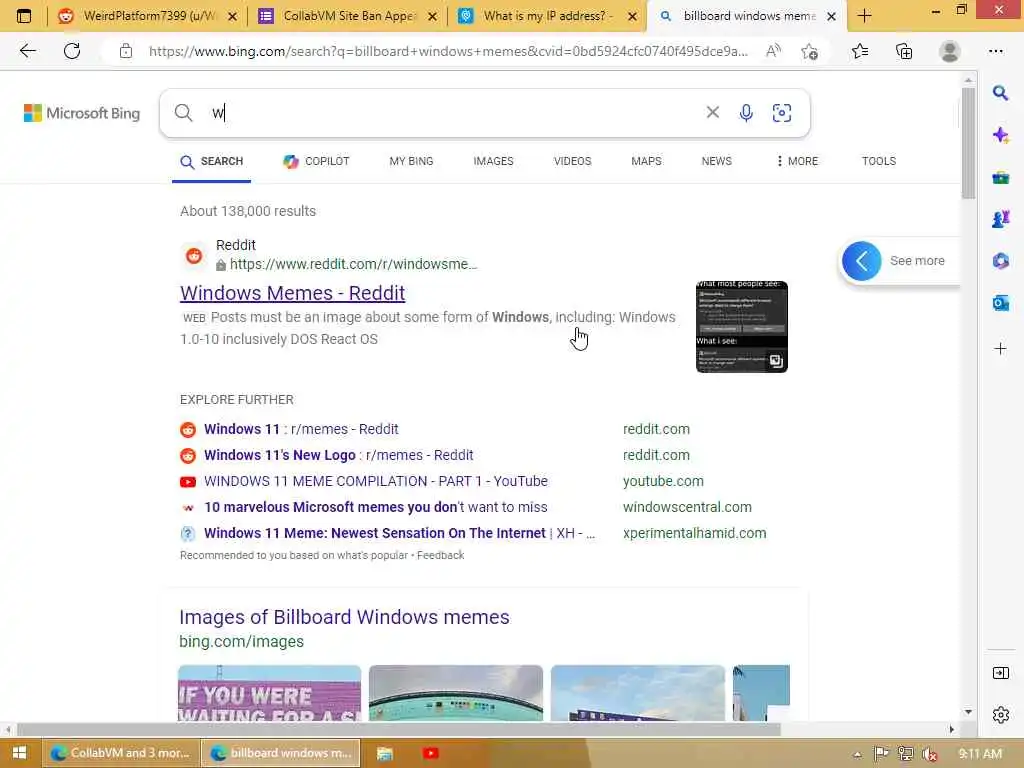Search using voice microphone
Viewport: 1024px width, 768px height.
(x=746, y=113)
